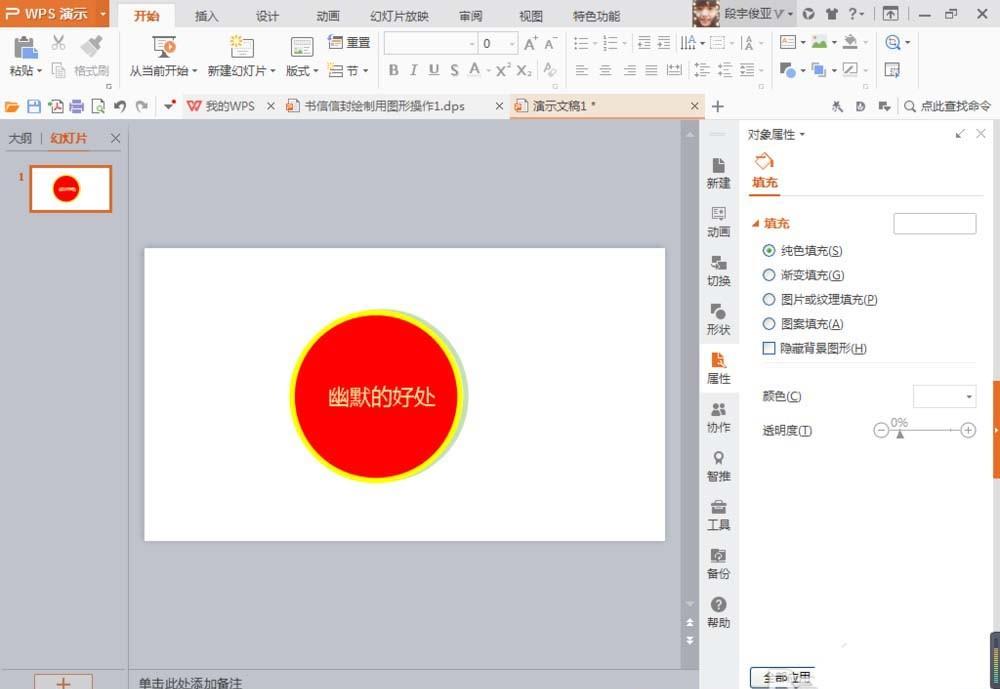Open the 切换 transitions panel

coord(717,270)
